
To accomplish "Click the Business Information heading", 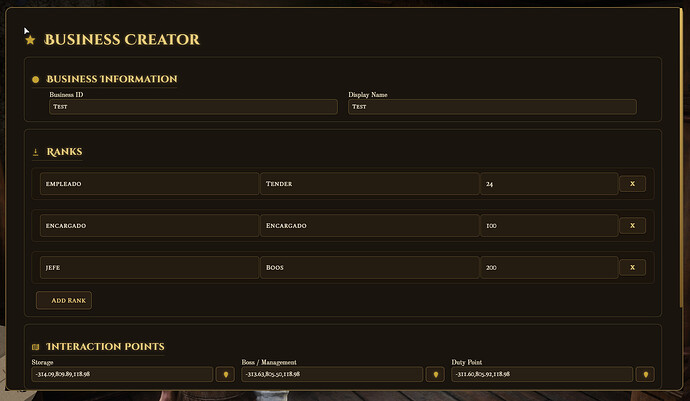I will [x=112, y=79].
